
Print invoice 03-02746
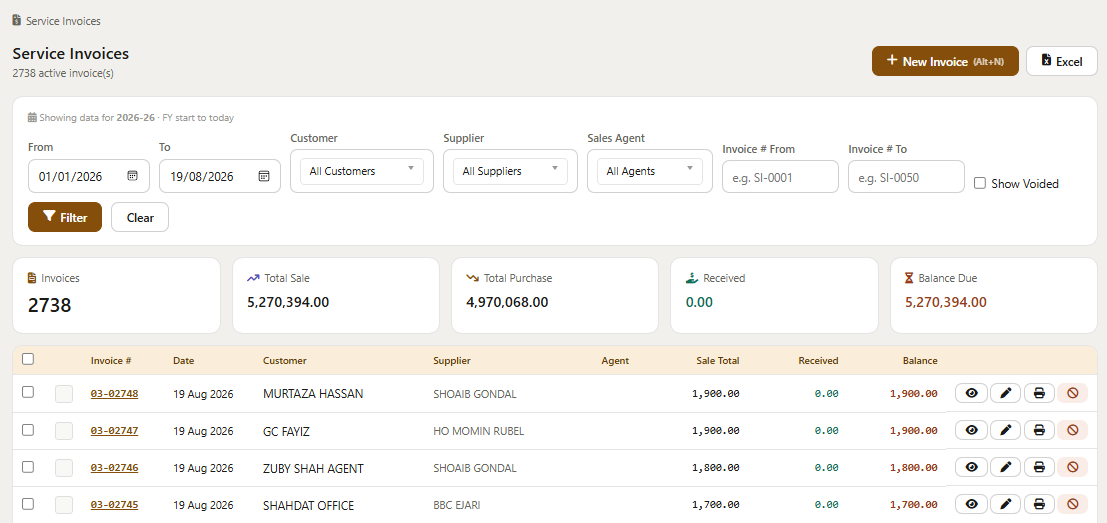pyautogui.click(x=1039, y=467)
